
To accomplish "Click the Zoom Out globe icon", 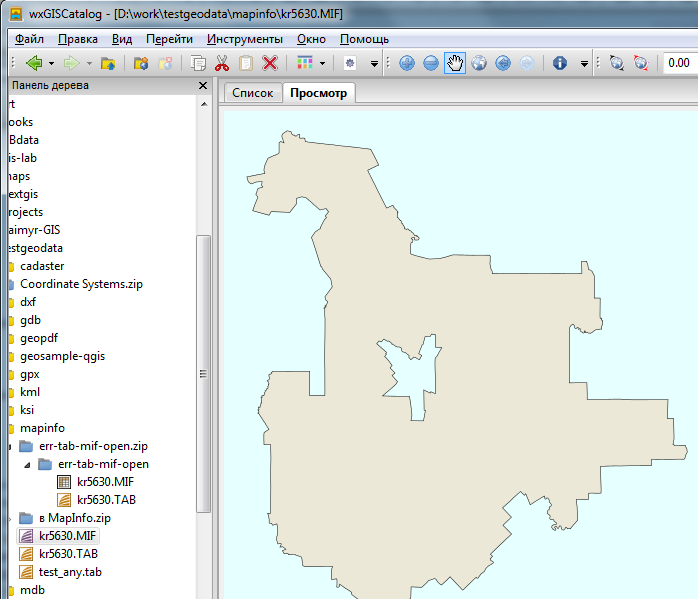I will point(431,63).
